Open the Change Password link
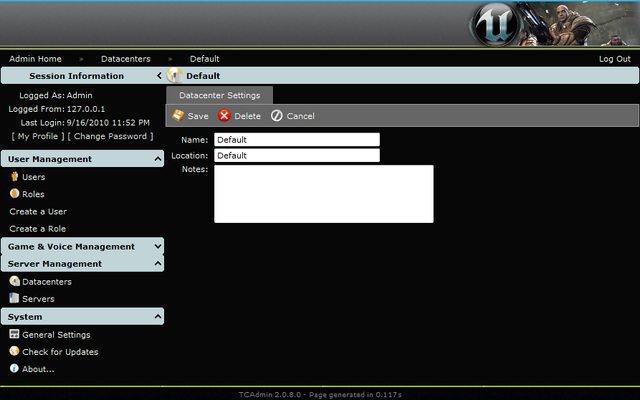 coord(111,136)
